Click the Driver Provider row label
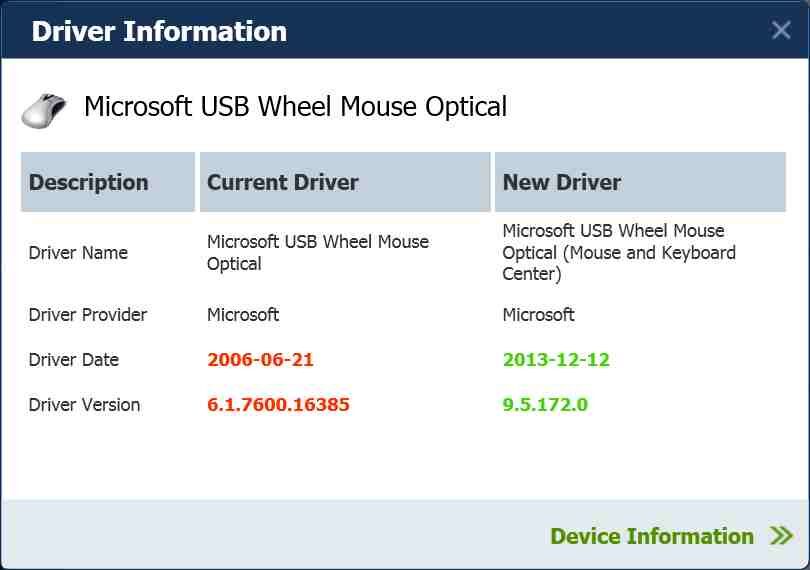Viewport: 810px width, 570px height. click(88, 315)
